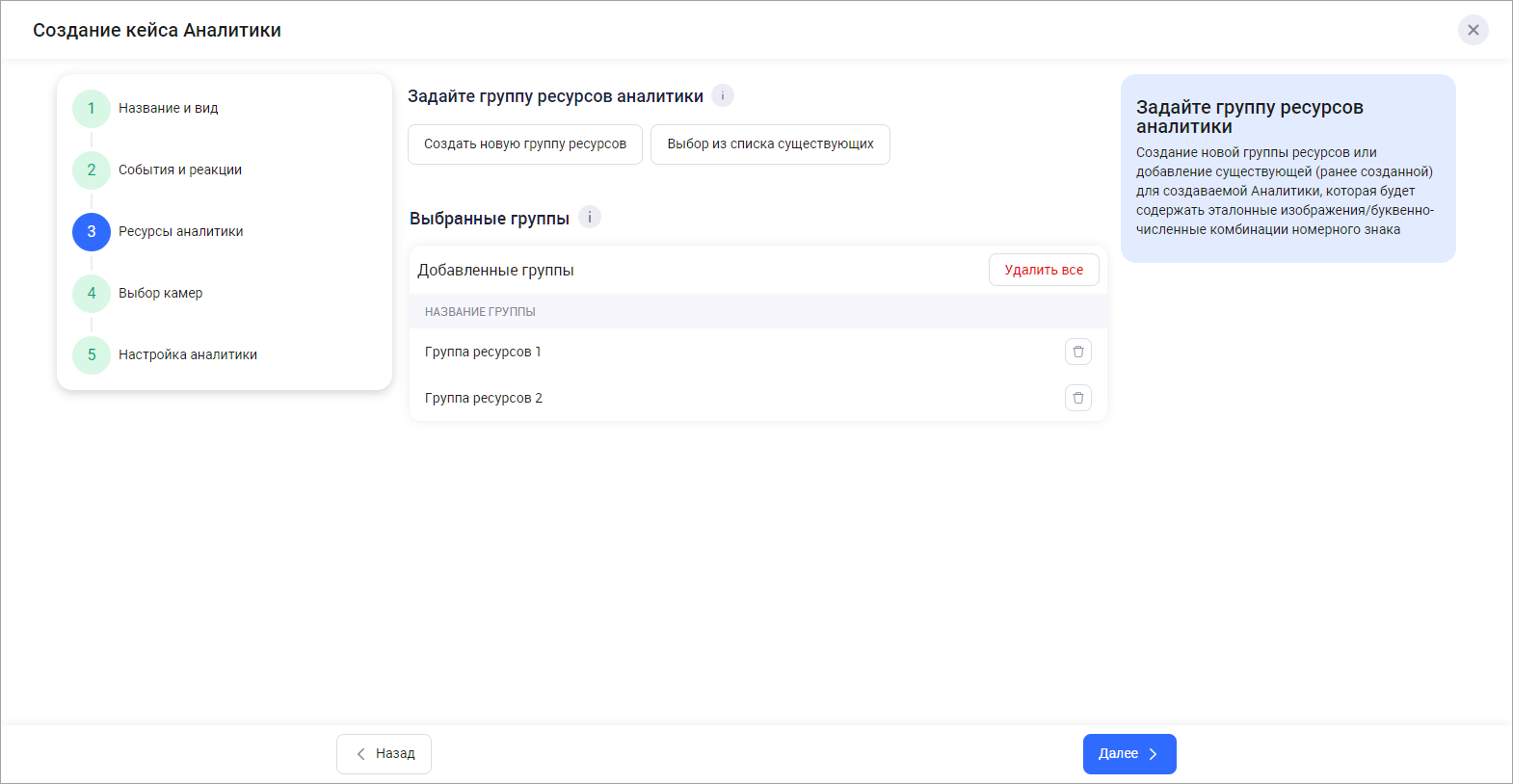Click info icon next to Задайте группу ресурсов аналитики

click(x=723, y=95)
